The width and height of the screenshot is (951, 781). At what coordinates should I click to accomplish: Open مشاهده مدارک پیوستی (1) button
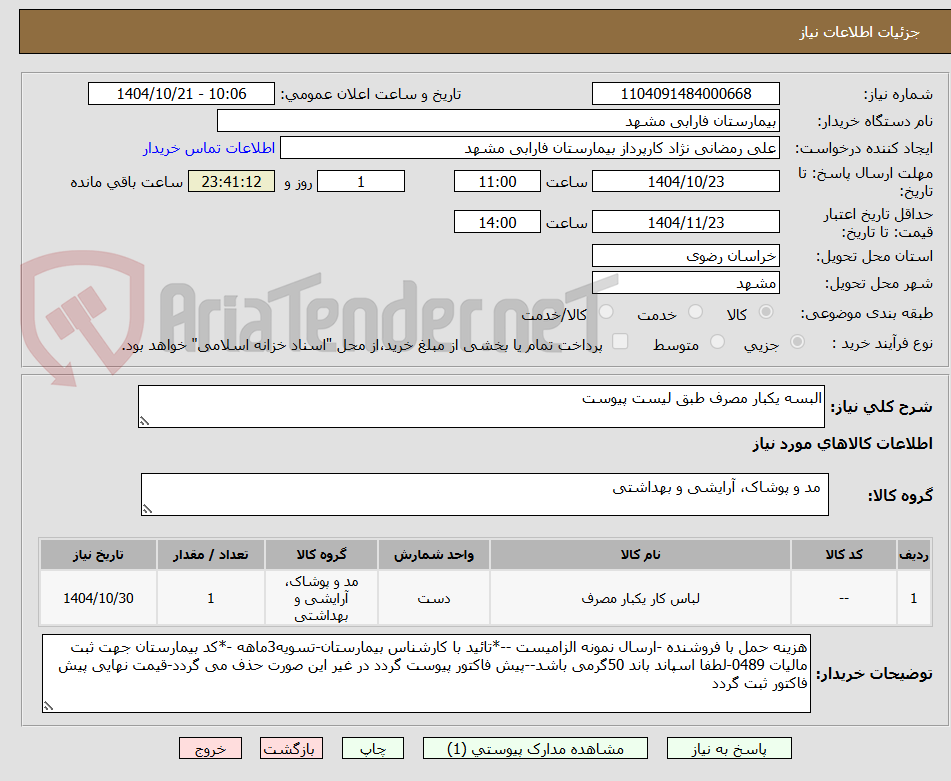pyautogui.click(x=536, y=748)
